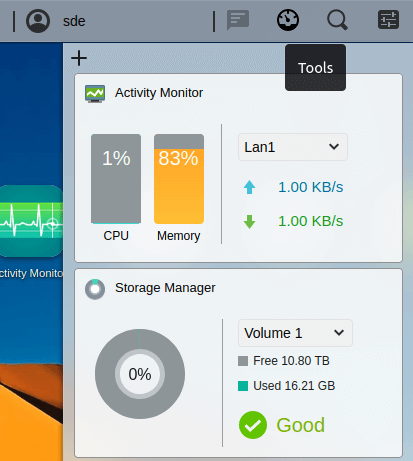Image resolution: width=413 pixels, height=461 pixels.
Task: Click the Good status text
Action: [x=300, y=425]
